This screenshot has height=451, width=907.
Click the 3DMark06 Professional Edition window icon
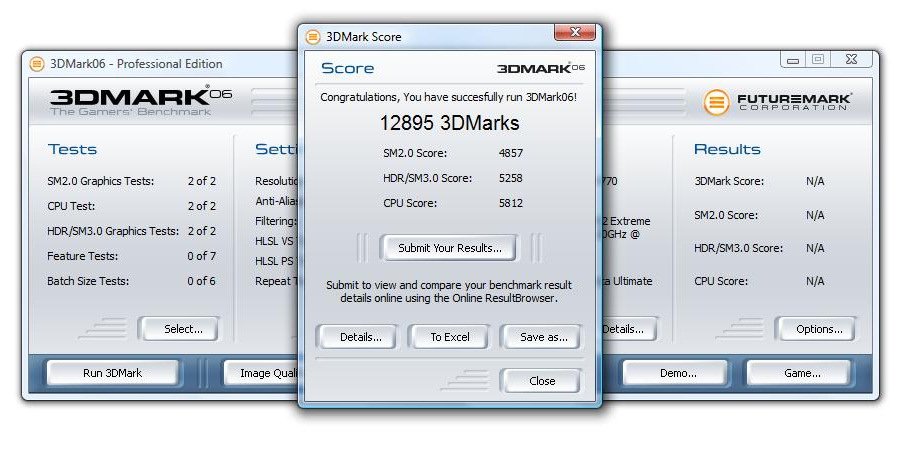(37, 64)
